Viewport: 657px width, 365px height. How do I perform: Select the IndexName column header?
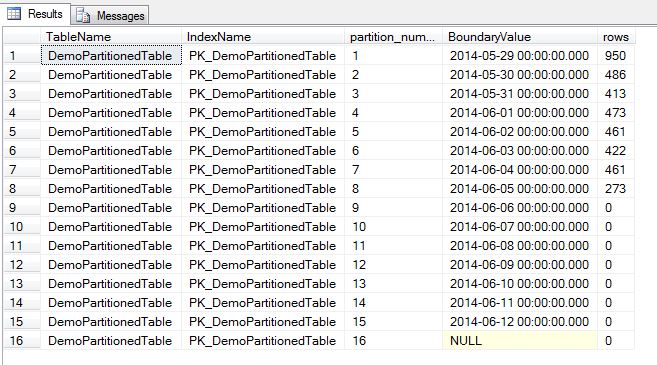point(263,37)
